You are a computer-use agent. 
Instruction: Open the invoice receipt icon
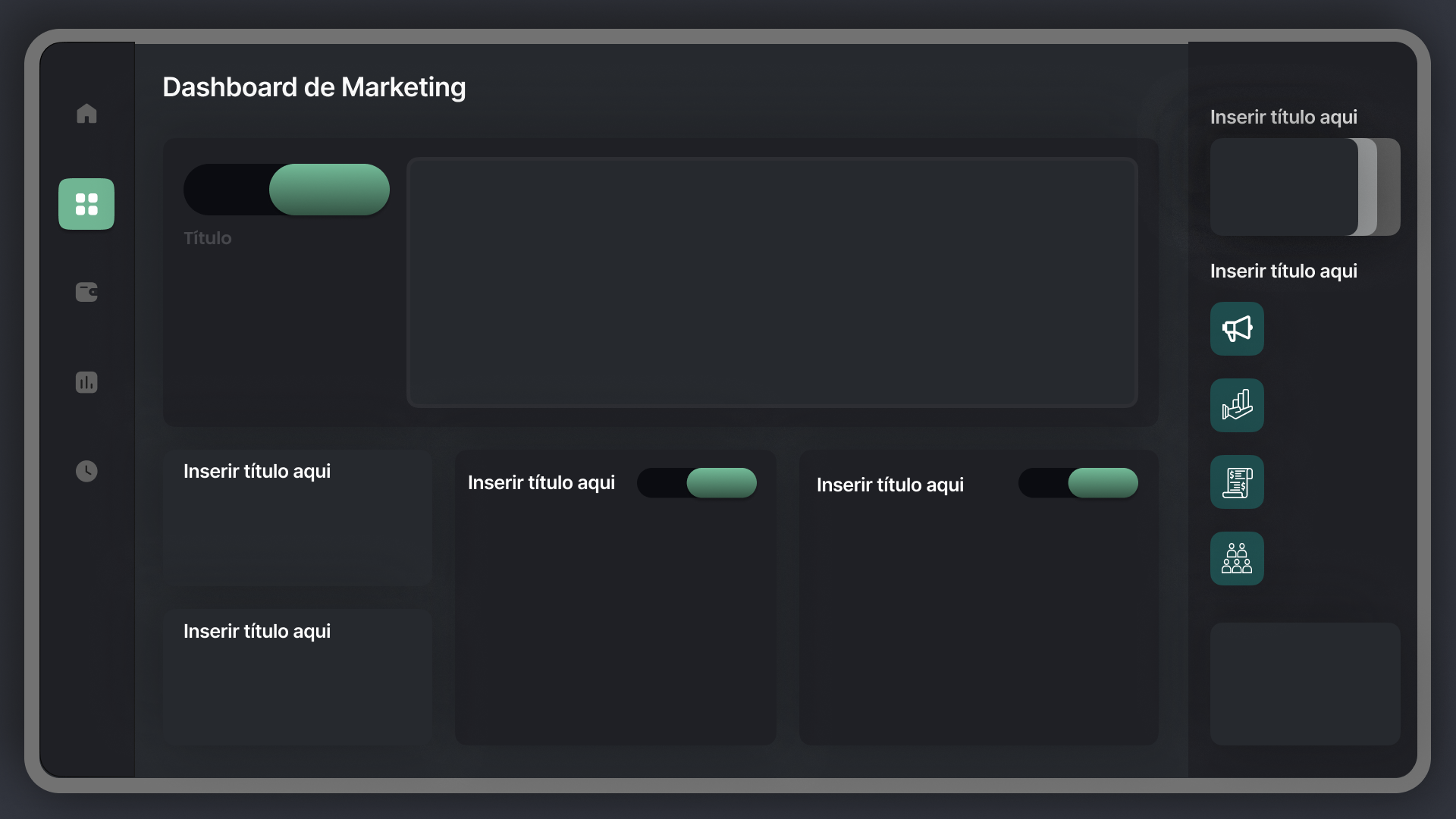pyautogui.click(x=1237, y=482)
